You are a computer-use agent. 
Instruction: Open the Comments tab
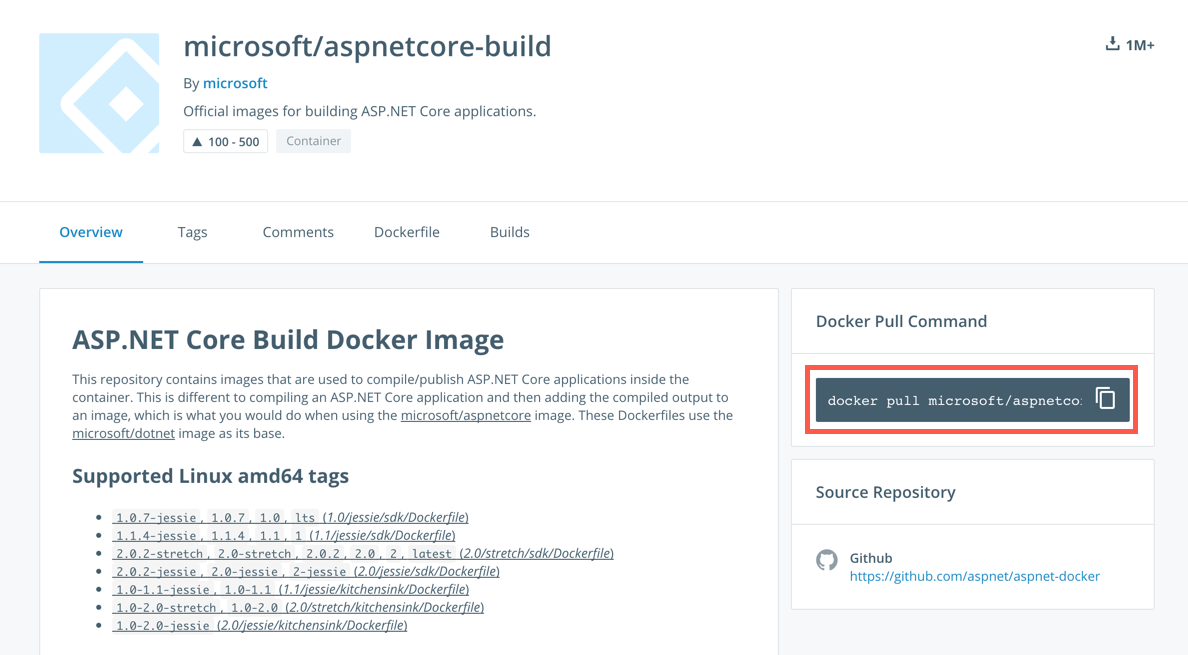click(x=298, y=232)
